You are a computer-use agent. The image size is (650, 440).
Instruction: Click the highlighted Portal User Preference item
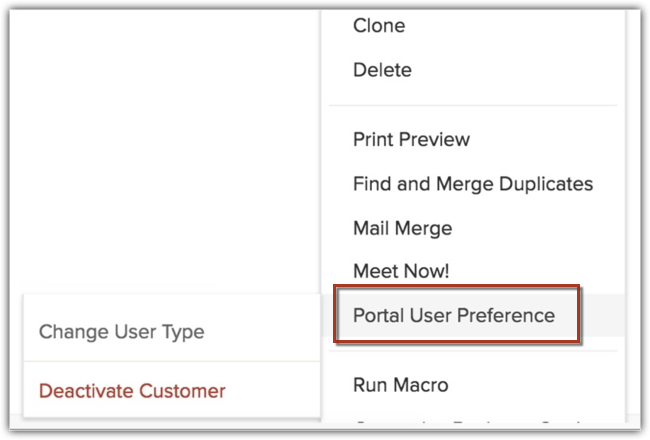click(454, 315)
